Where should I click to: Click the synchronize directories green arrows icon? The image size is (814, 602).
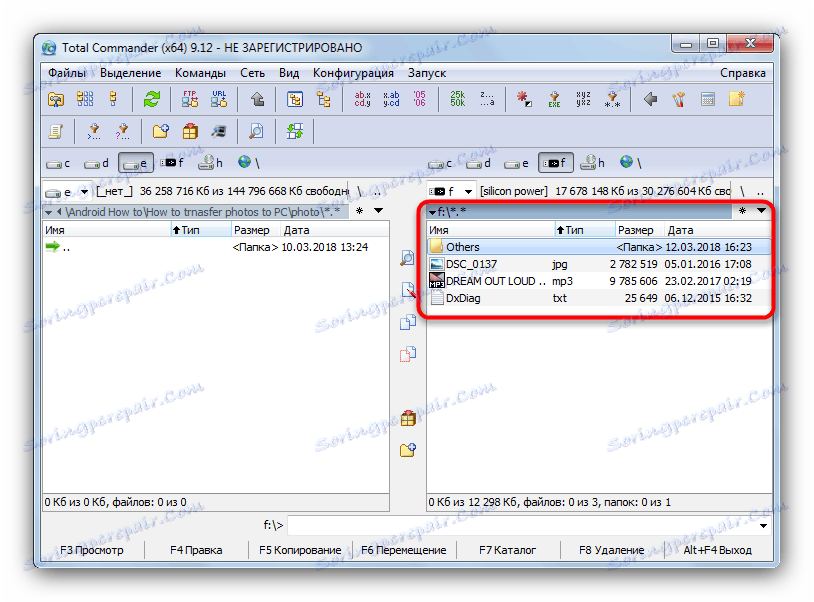point(295,131)
